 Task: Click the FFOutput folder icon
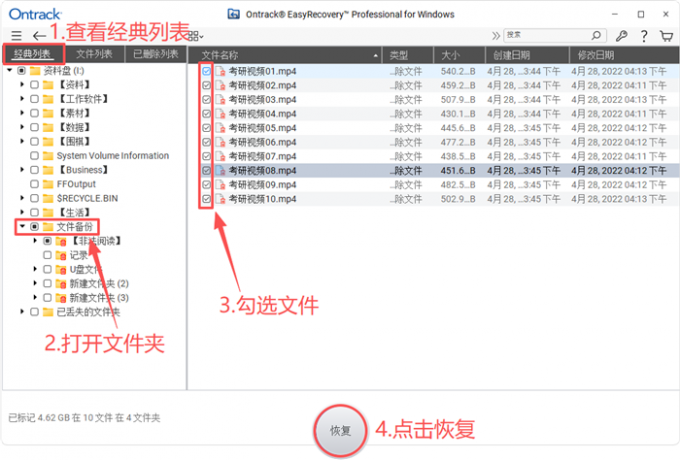point(48,184)
